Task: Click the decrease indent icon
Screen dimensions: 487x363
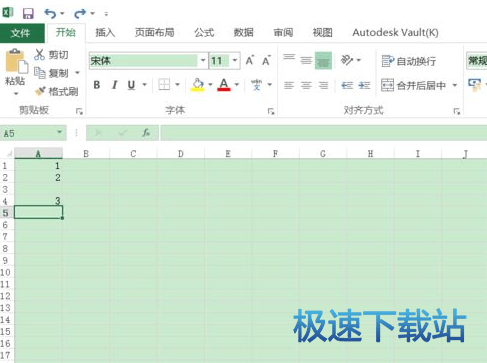Action: pyautogui.click(x=347, y=85)
